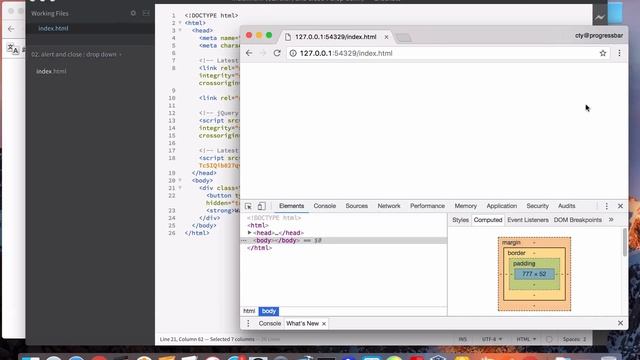Close the DevTools bottom drawer

pos(620,323)
